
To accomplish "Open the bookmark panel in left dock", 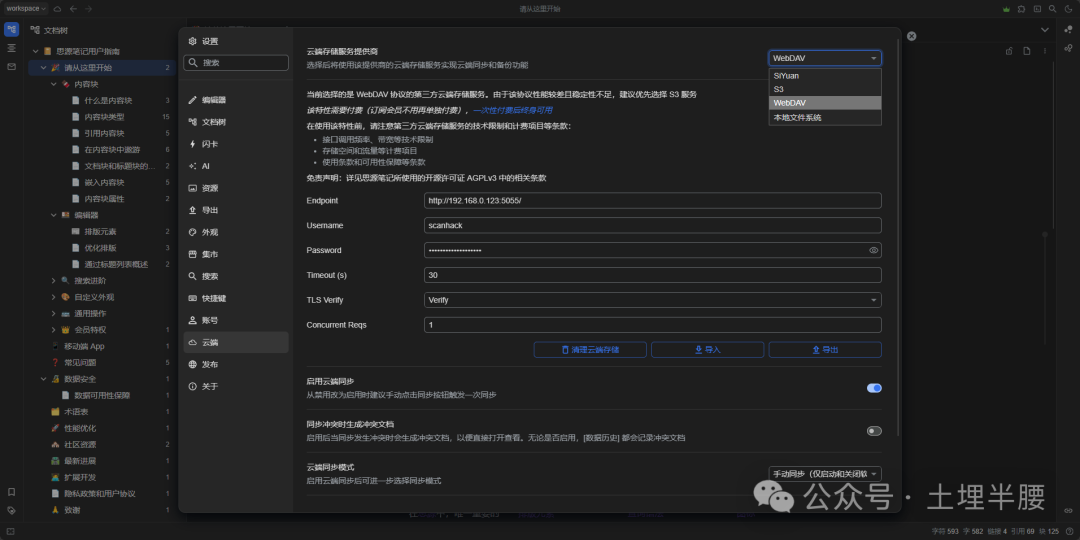I will tap(11, 492).
